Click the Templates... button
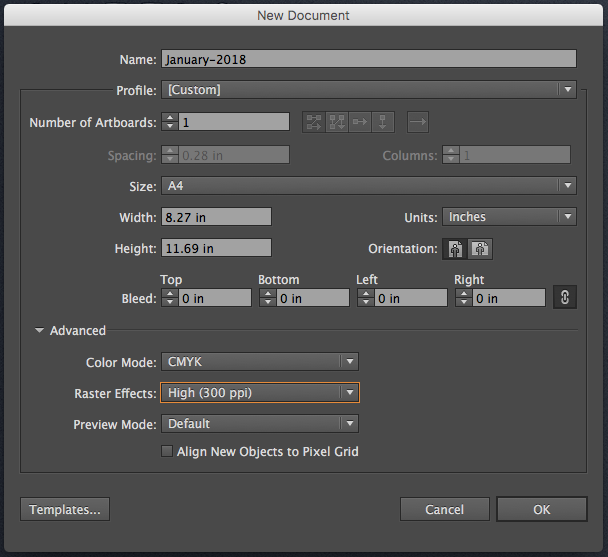608x557 pixels. pyautogui.click(x=65, y=510)
